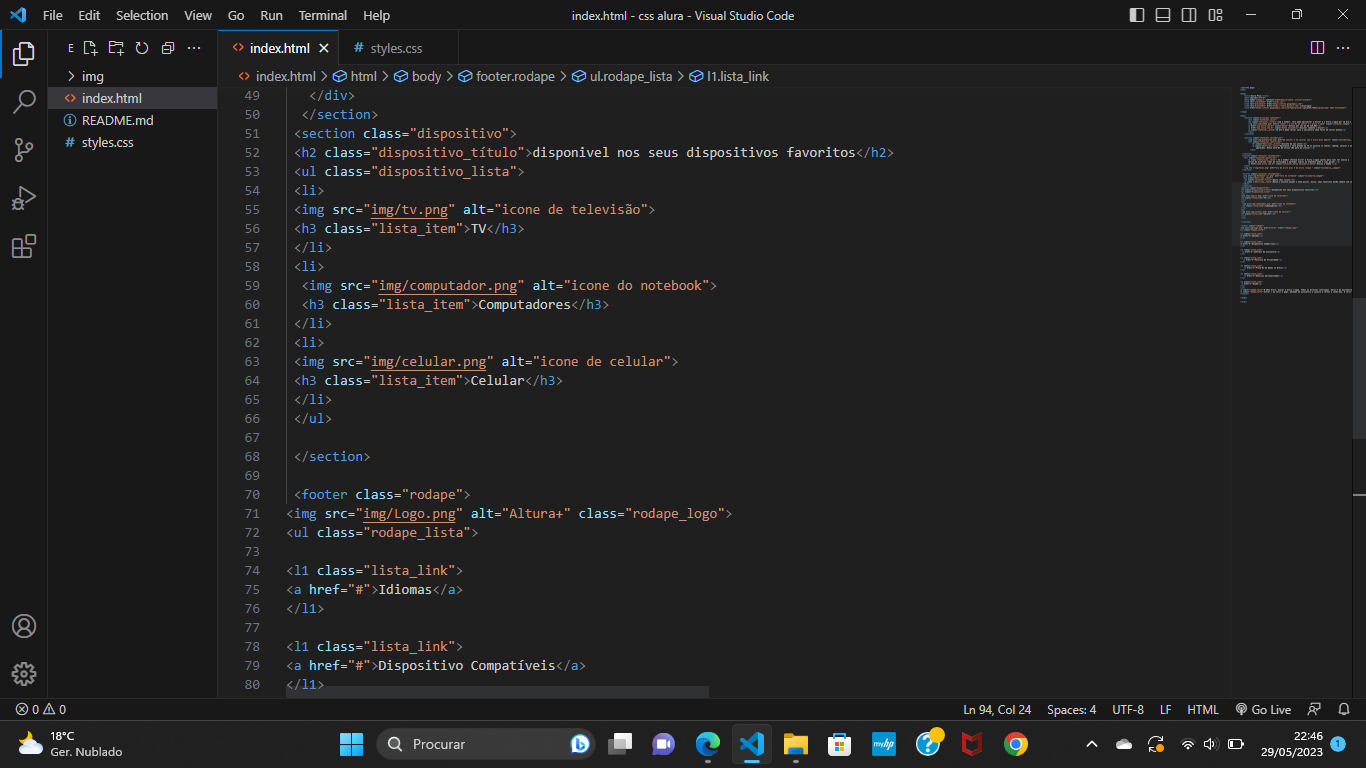Open the Accounts menu in activity bar
Screen dimensions: 1366x768
[24, 626]
